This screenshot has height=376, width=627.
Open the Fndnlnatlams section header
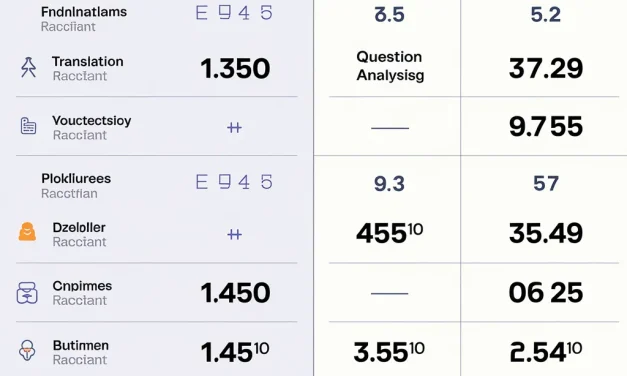pos(84,19)
